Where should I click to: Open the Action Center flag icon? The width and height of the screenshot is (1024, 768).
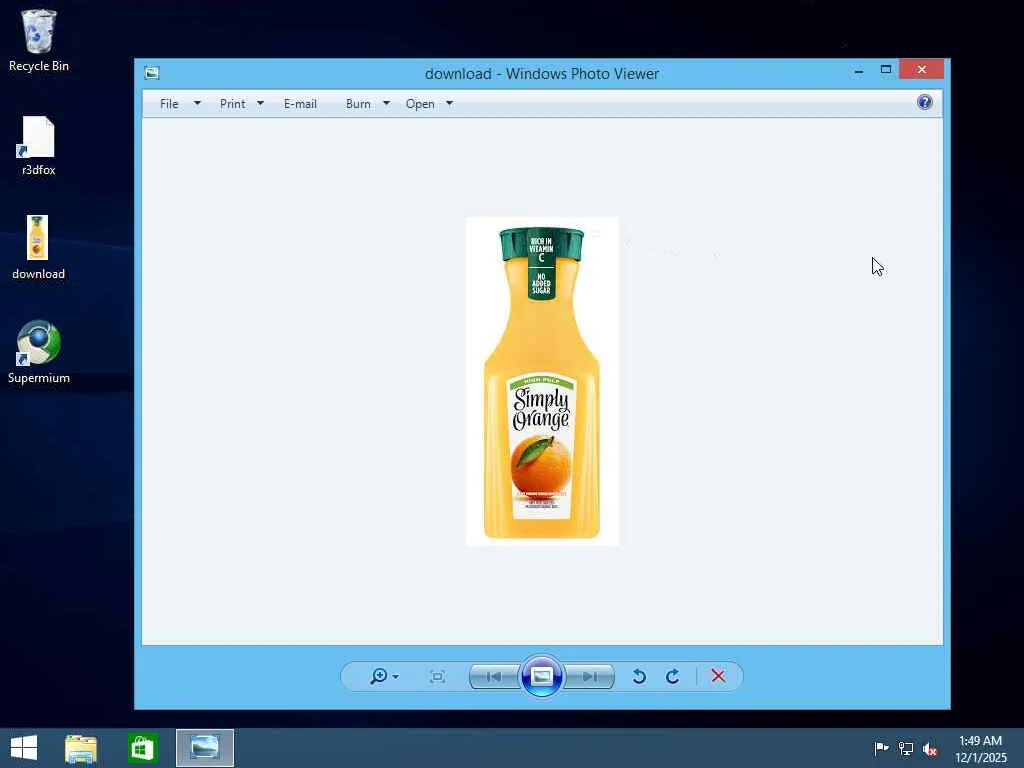click(x=881, y=748)
